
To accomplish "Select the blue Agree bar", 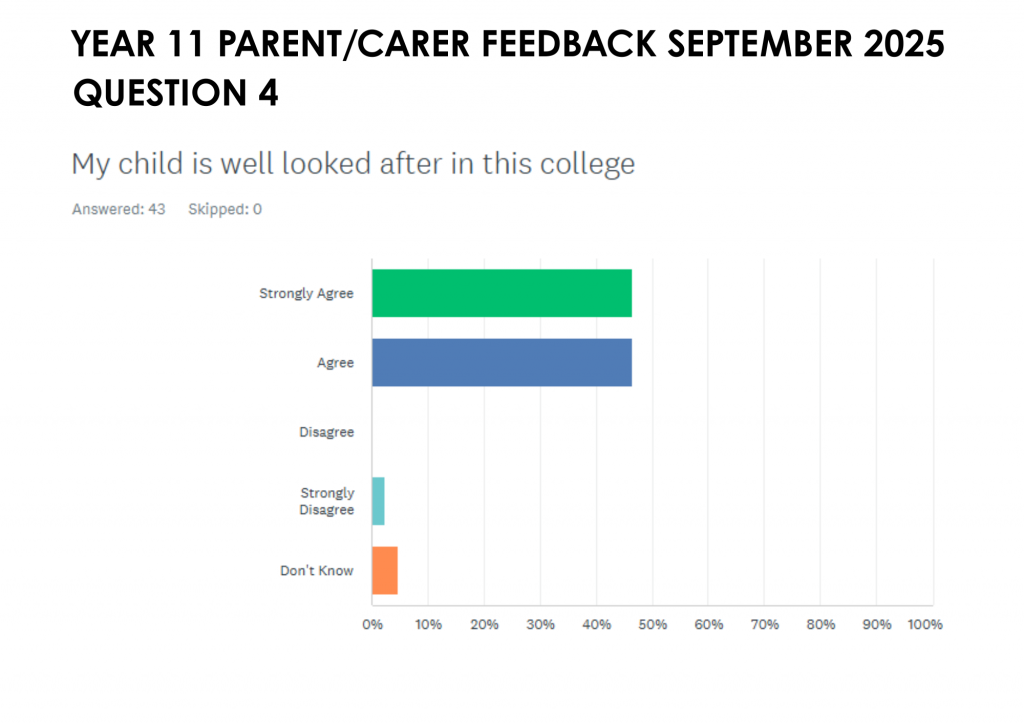I will click(501, 362).
